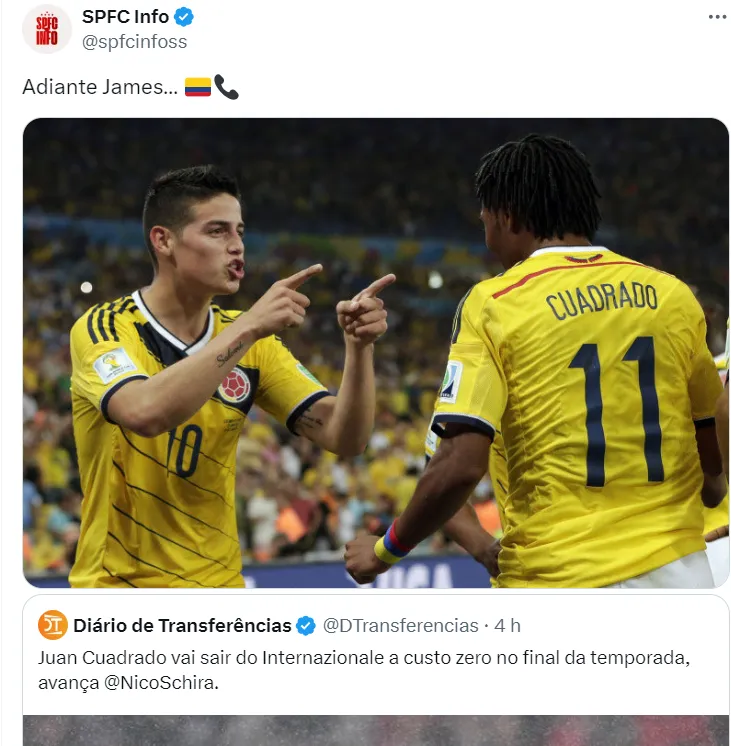Screen dimensions: 731x746
Task: Open Diário de Transferências profile name
Action: (x=182, y=626)
